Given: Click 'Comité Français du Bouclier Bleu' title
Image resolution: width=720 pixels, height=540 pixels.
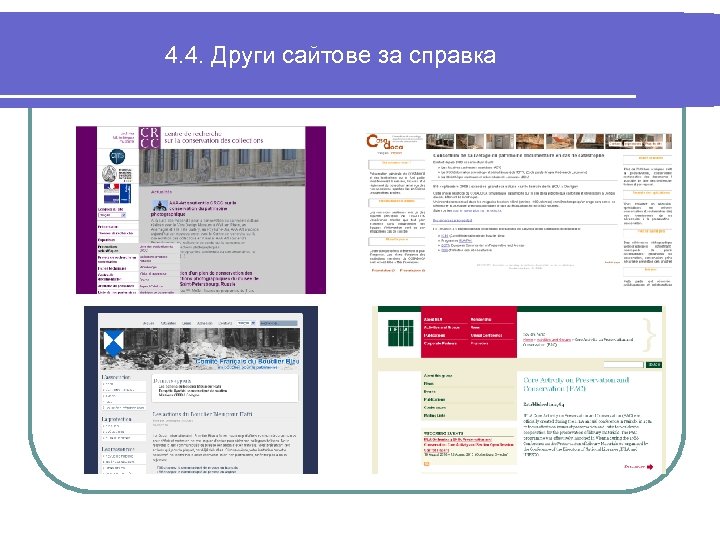Looking at the screenshot, I should pos(247,361).
